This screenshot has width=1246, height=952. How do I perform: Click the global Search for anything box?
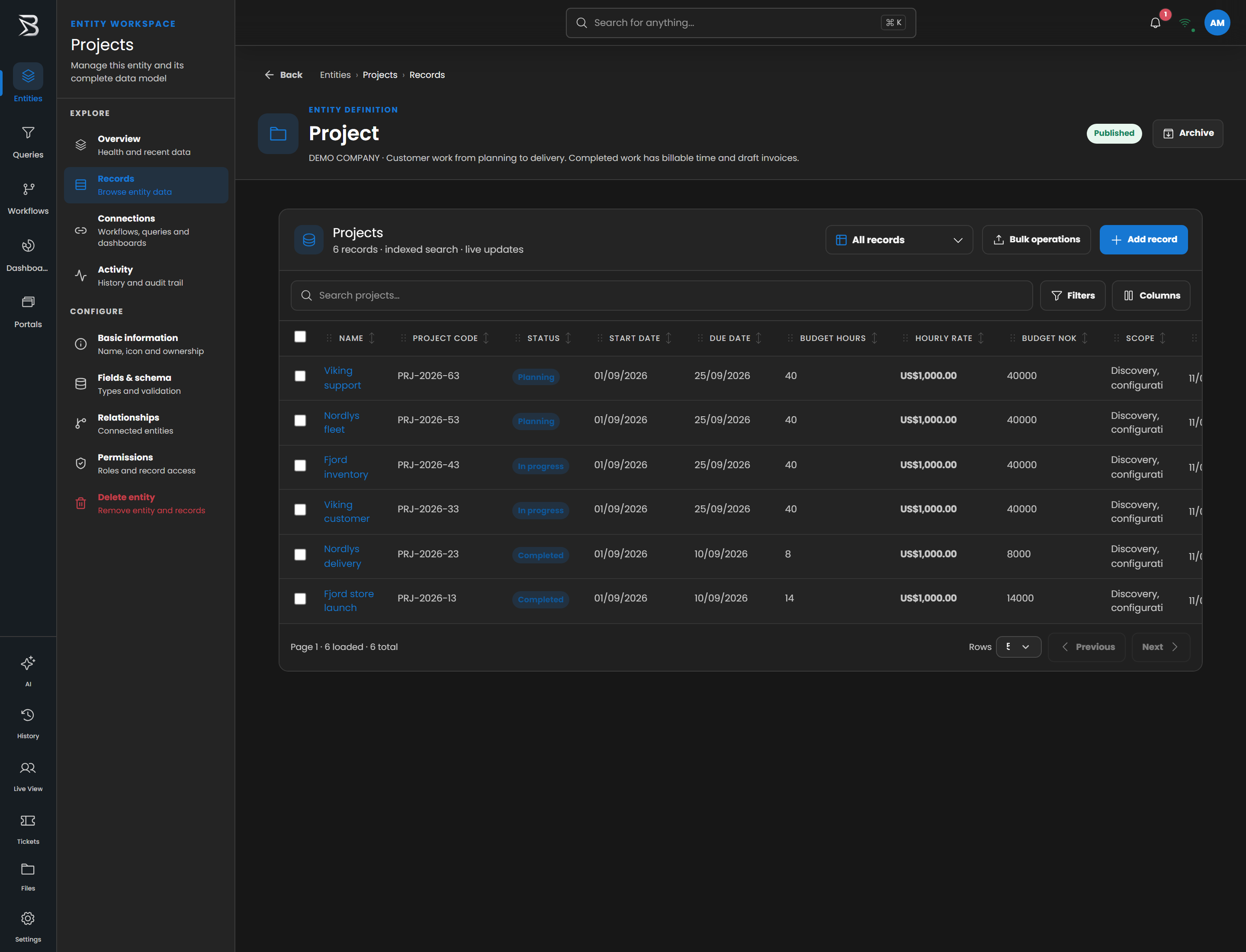(x=741, y=23)
